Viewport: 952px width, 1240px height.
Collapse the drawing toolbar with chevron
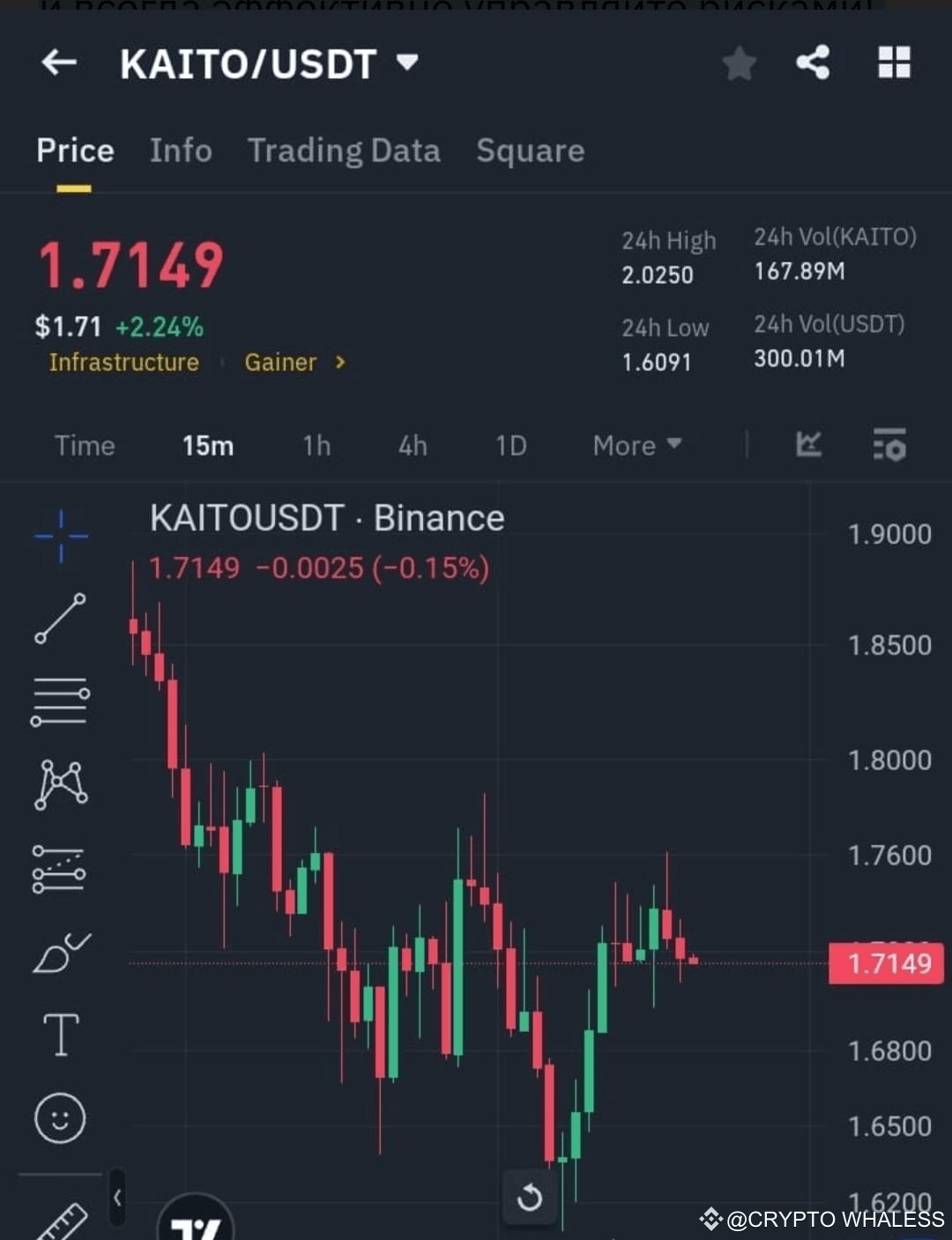click(115, 1199)
